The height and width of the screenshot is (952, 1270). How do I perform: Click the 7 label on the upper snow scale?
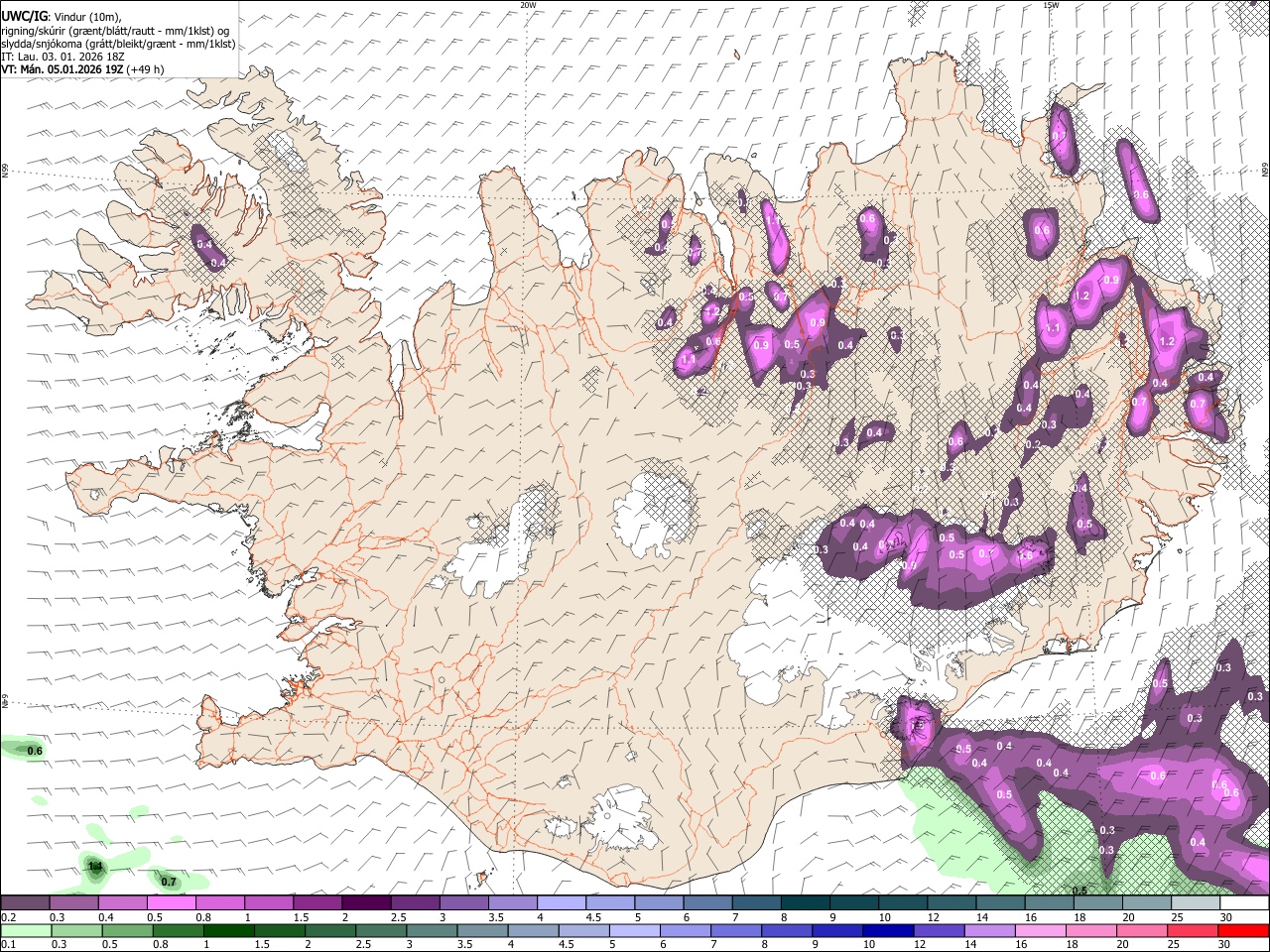[735, 917]
